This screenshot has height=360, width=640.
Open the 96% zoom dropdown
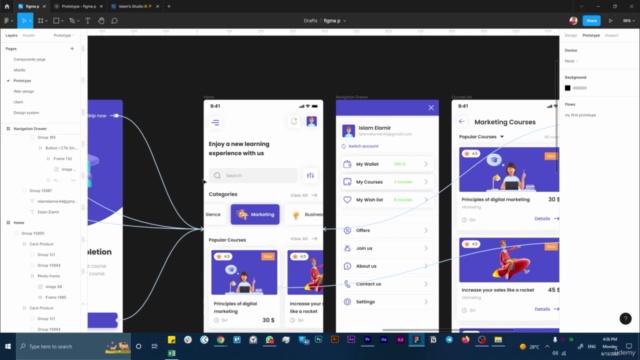(x=629, y=20)
